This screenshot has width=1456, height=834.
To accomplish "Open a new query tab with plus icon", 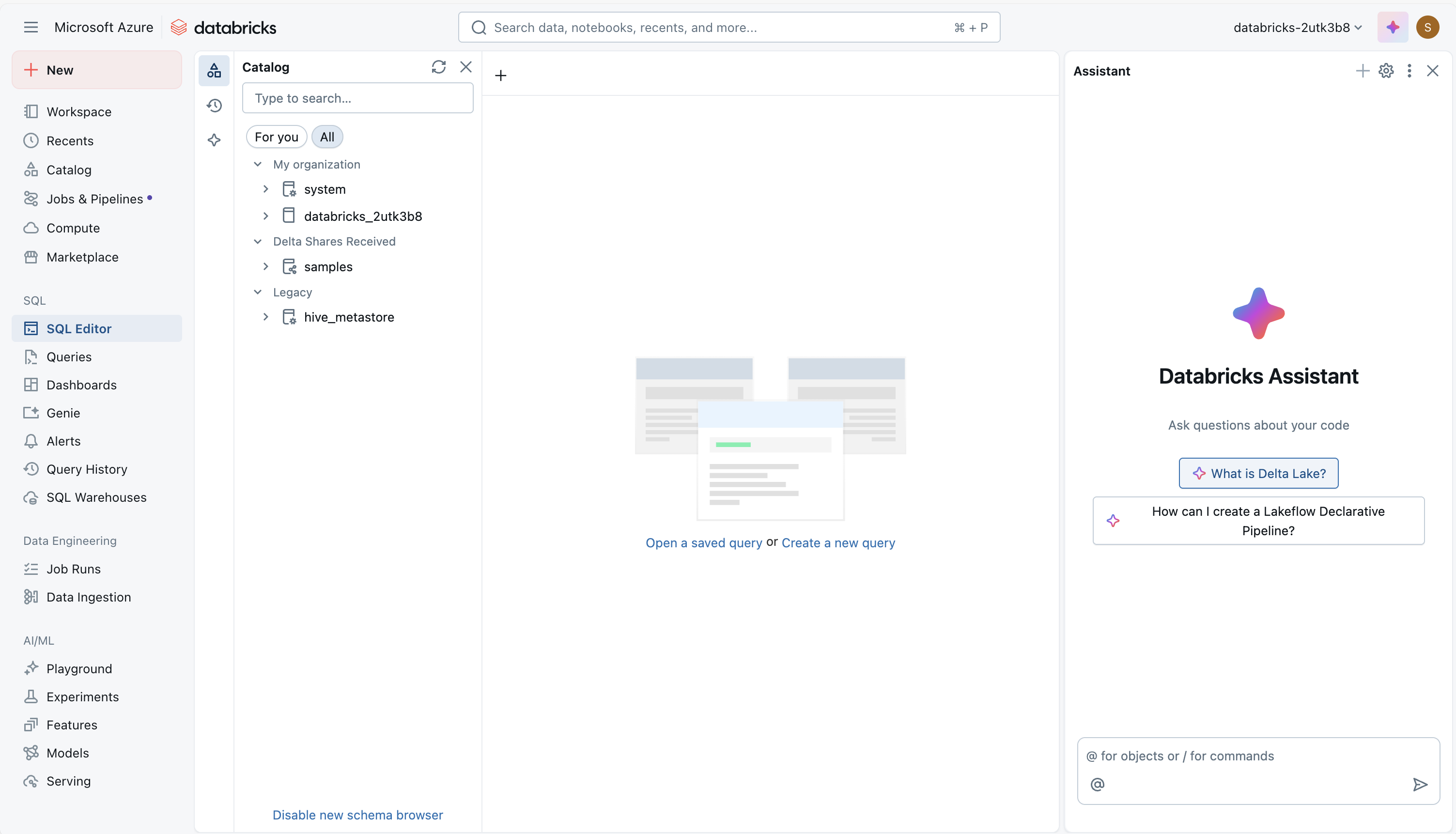I will click(x=500, y=75).
